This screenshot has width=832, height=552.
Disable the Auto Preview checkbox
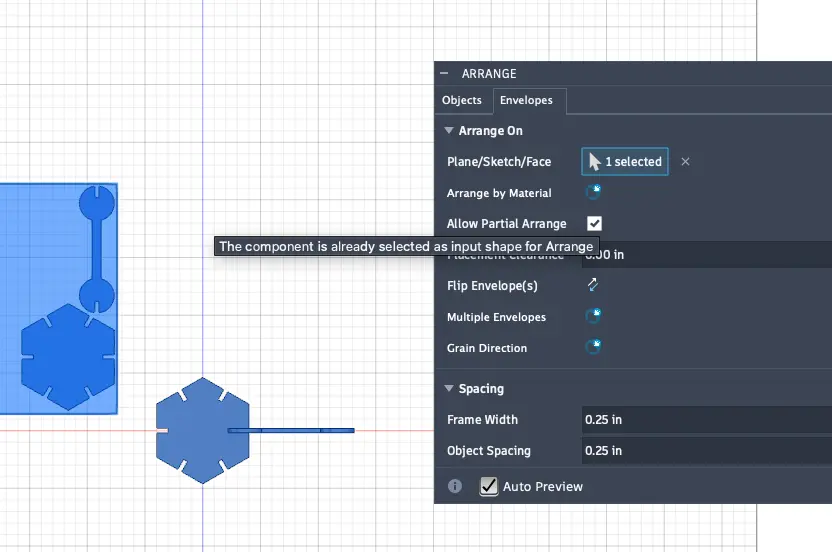coord(488,486)
